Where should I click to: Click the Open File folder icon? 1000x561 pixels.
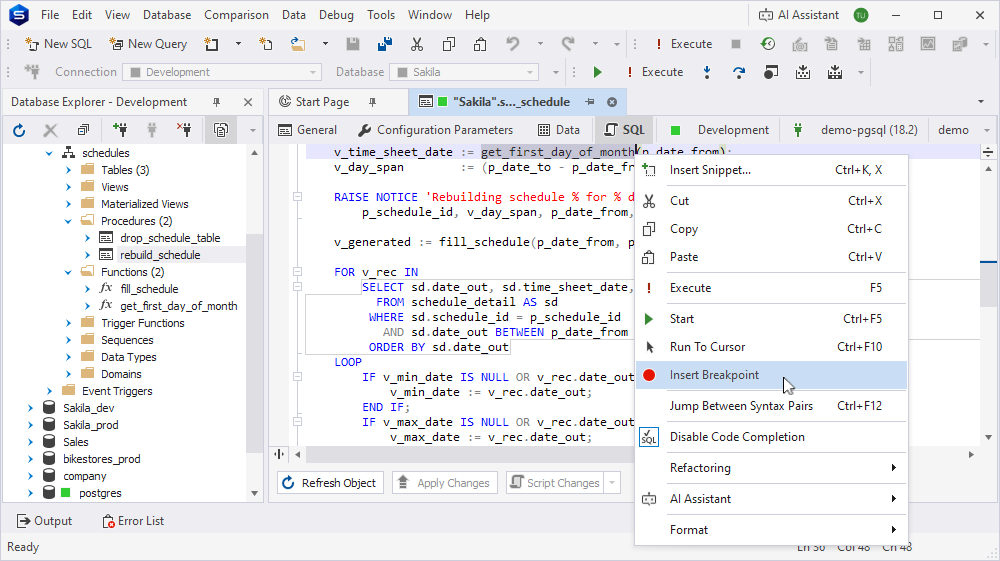(297, 44)
